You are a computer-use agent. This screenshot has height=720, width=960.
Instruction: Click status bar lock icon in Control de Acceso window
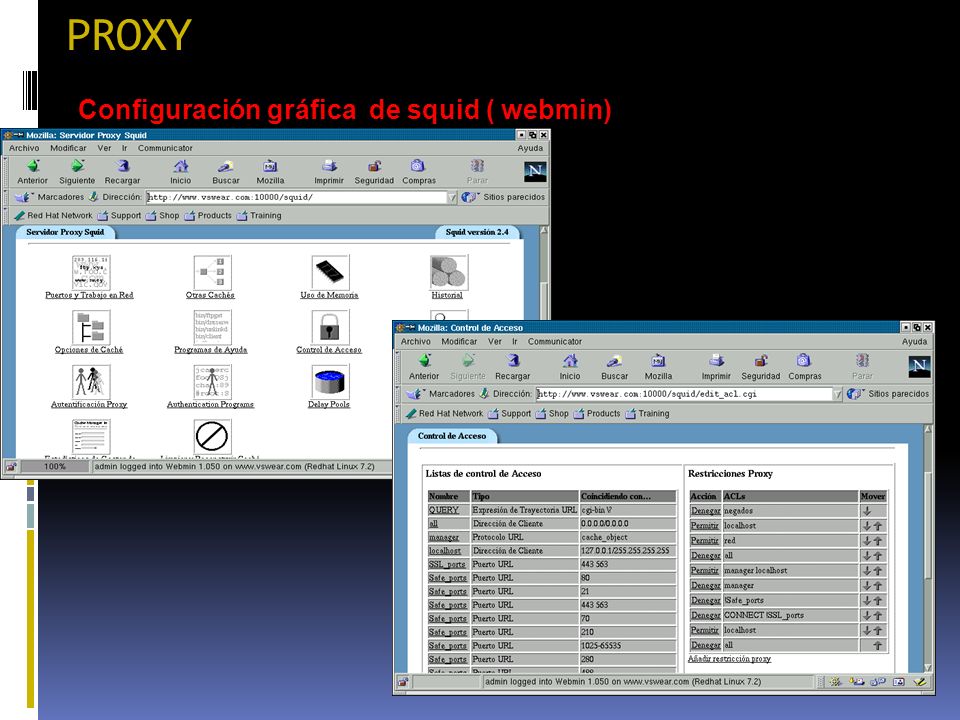click(402, 681)
